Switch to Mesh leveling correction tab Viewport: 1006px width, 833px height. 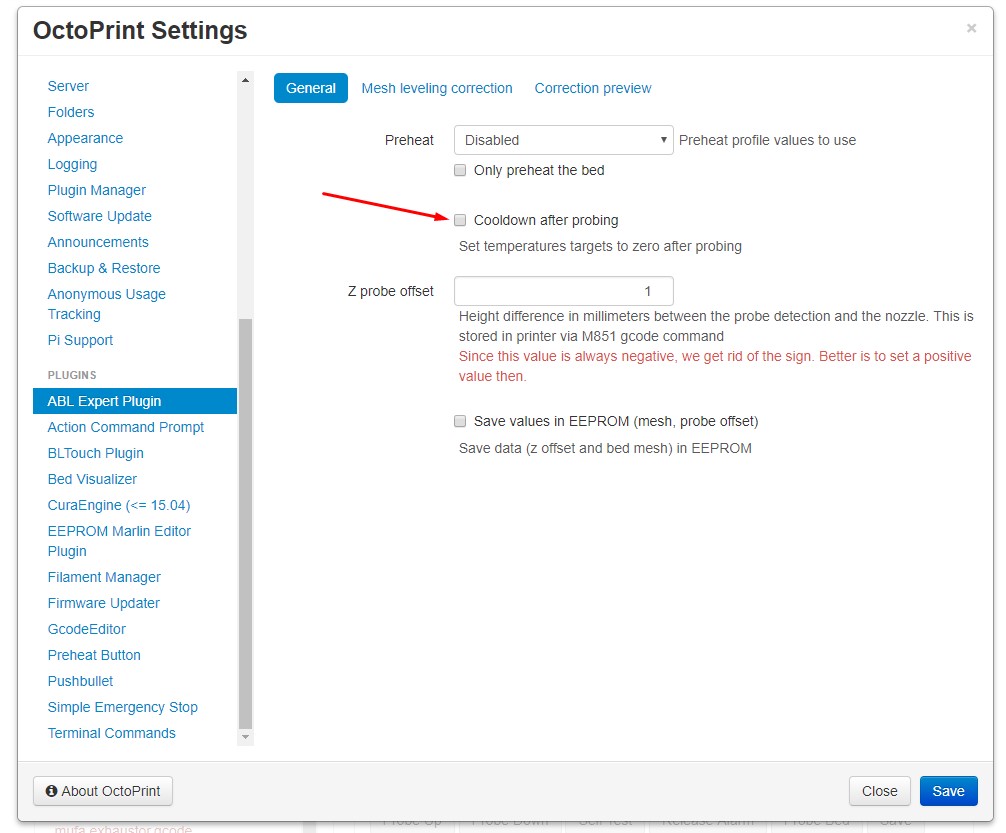(437, 88)
